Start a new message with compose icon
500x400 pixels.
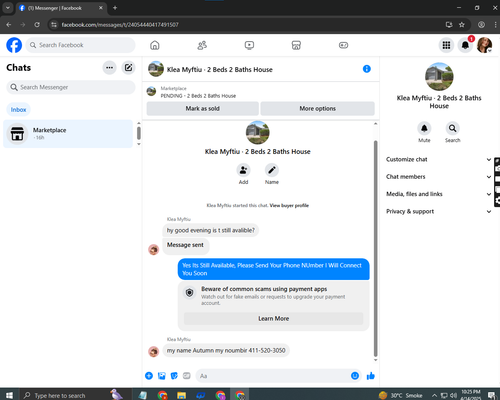[128, 68]
